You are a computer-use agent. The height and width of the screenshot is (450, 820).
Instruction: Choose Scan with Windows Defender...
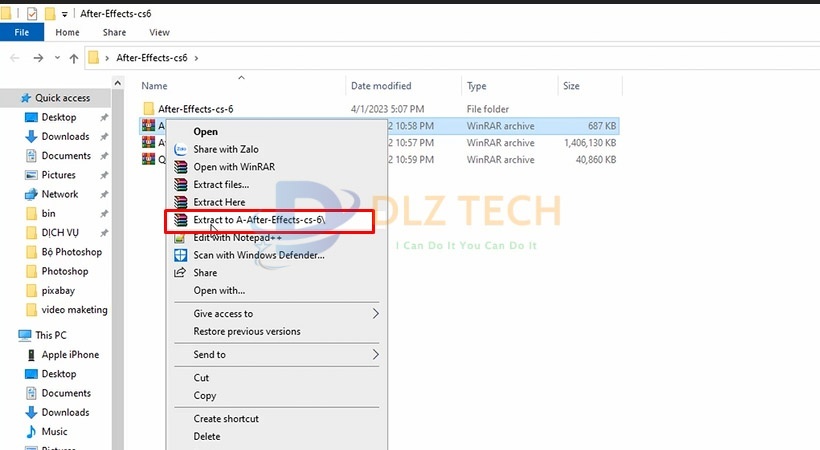coord(259,255)
